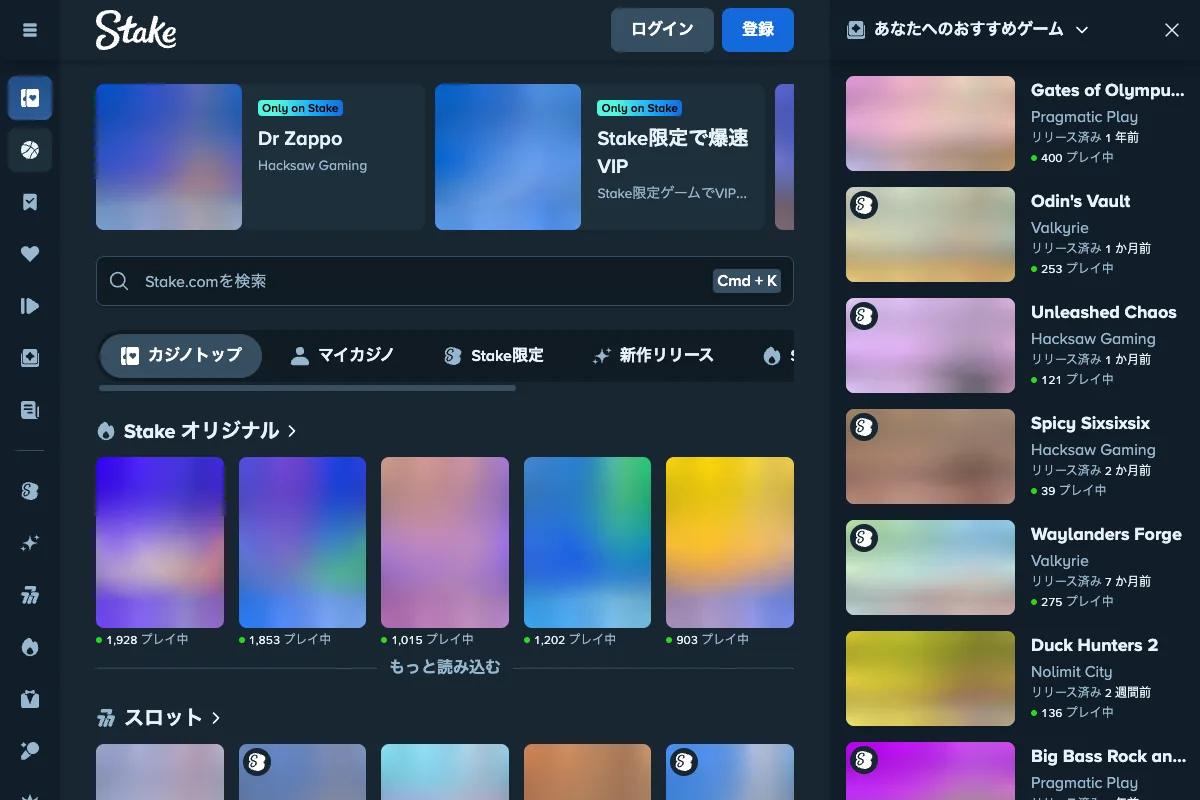The width and height of the screenshot is (1200, 800).
Task: Open the Stake限定で爆速VIP promo card
Action: (x=600, y=157)
